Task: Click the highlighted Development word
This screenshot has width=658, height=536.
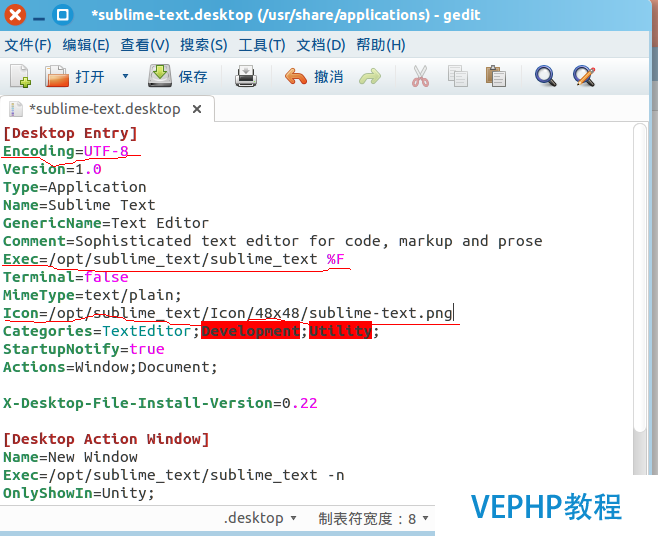Action: (x=251, y=331)
